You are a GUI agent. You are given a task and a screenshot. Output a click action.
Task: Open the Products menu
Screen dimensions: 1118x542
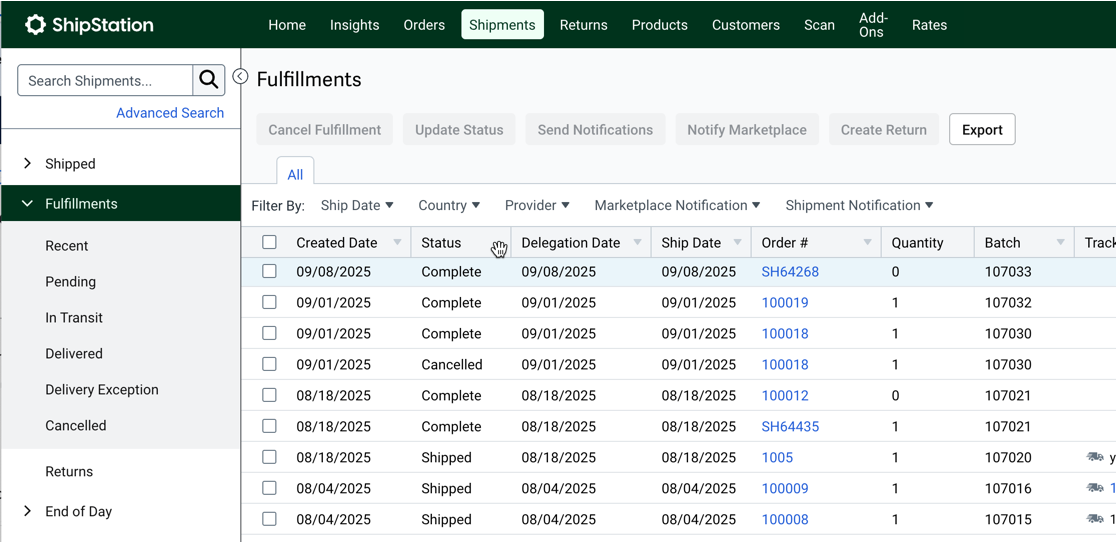coord(660,25)
